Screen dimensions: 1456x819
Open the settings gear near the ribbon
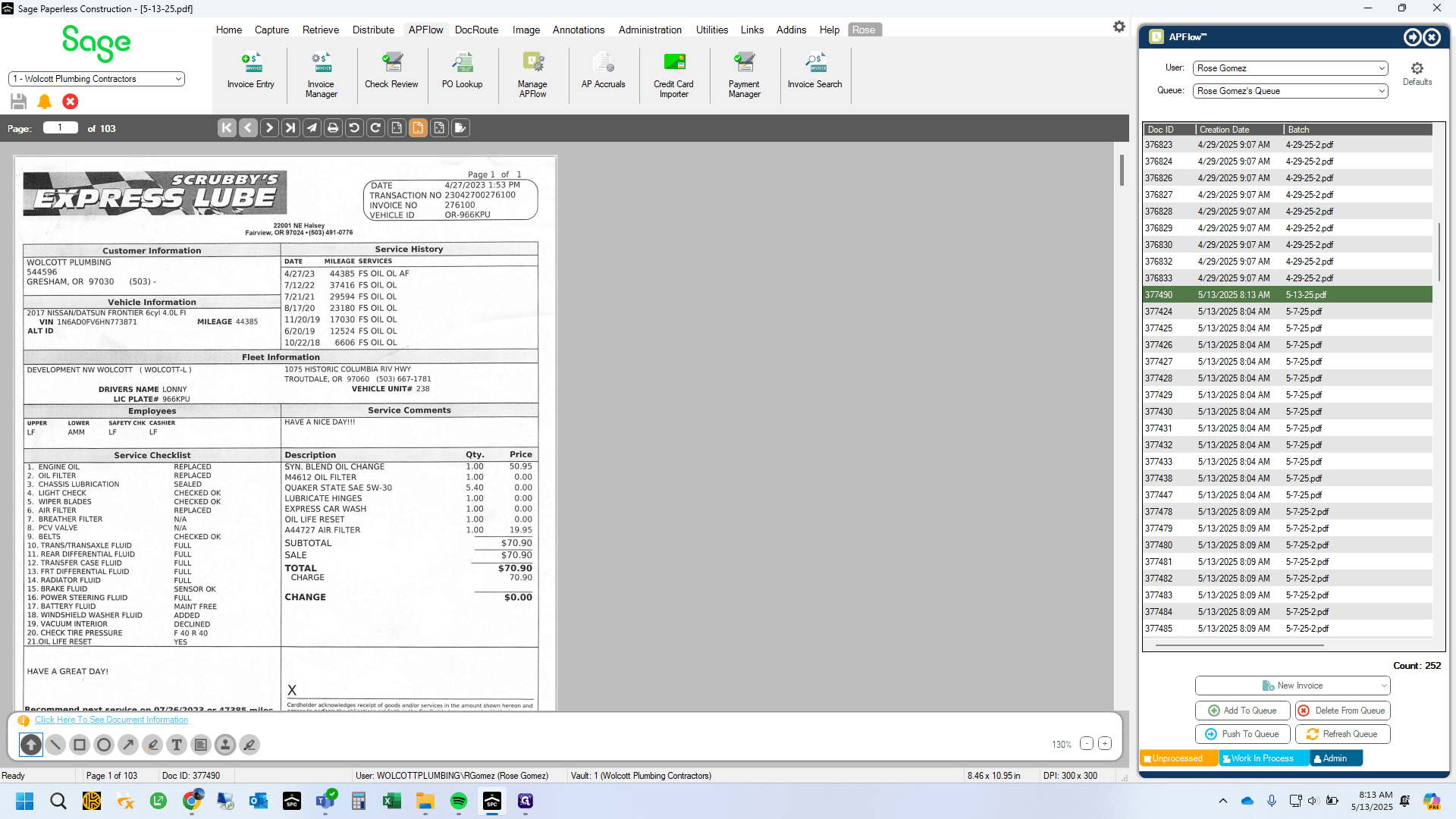click(1119, 27)
